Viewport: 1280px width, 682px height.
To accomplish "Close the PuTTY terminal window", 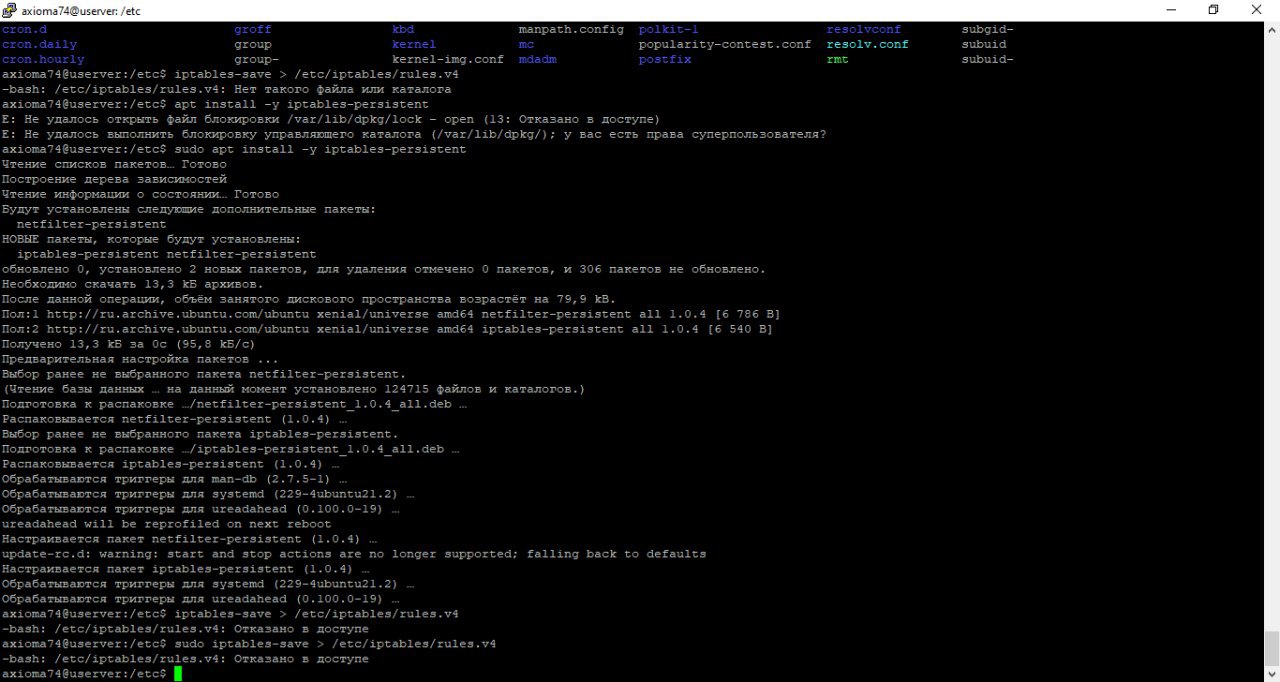I will point(1257,9).
